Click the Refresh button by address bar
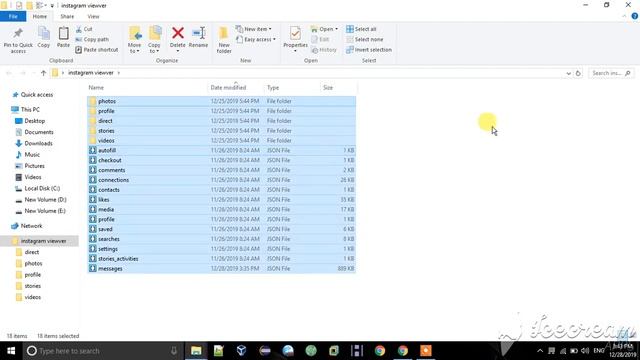The width and height of the screenshot is (640, 360). [578, 73]
